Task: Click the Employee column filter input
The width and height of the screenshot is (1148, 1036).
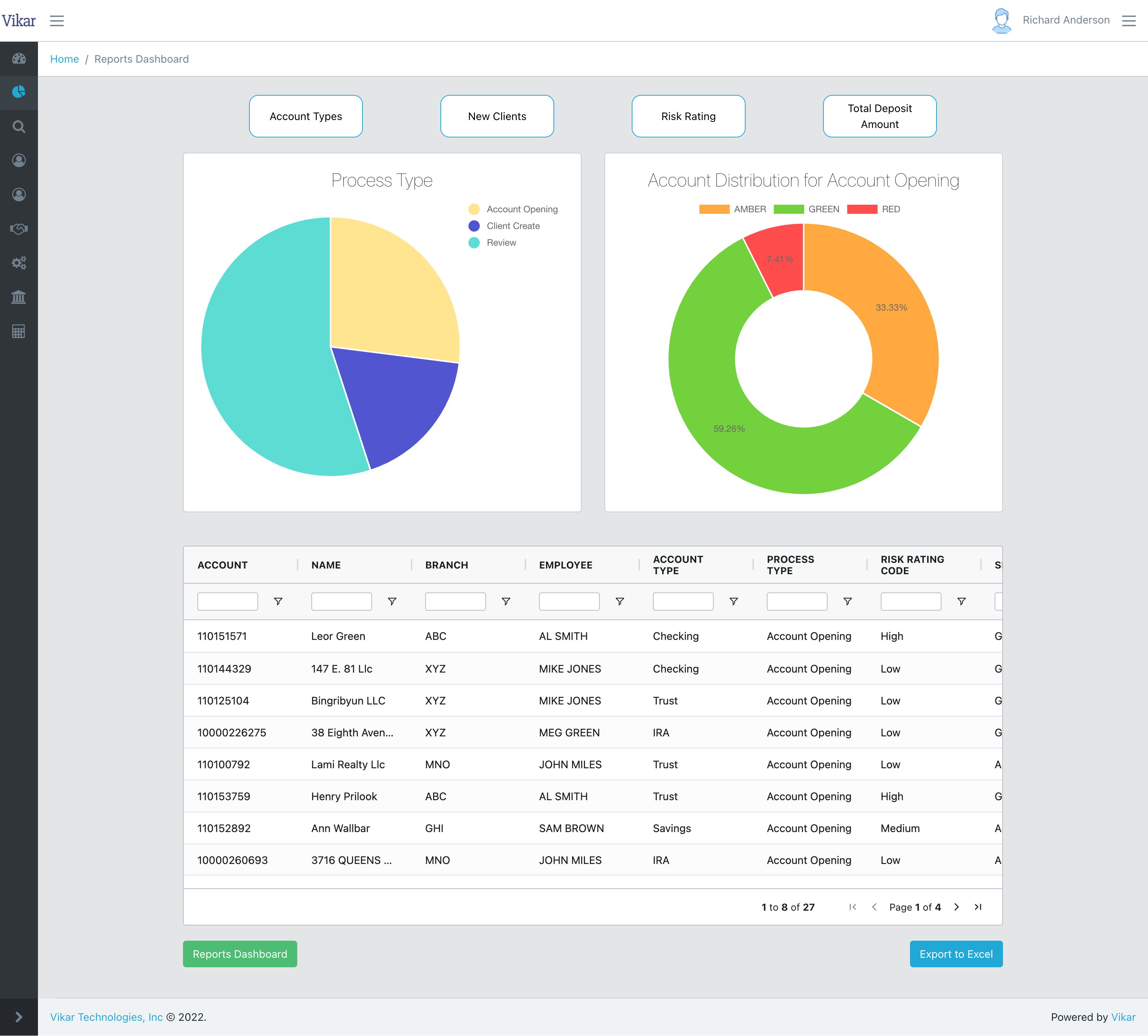Action: [x=569, y=602]
